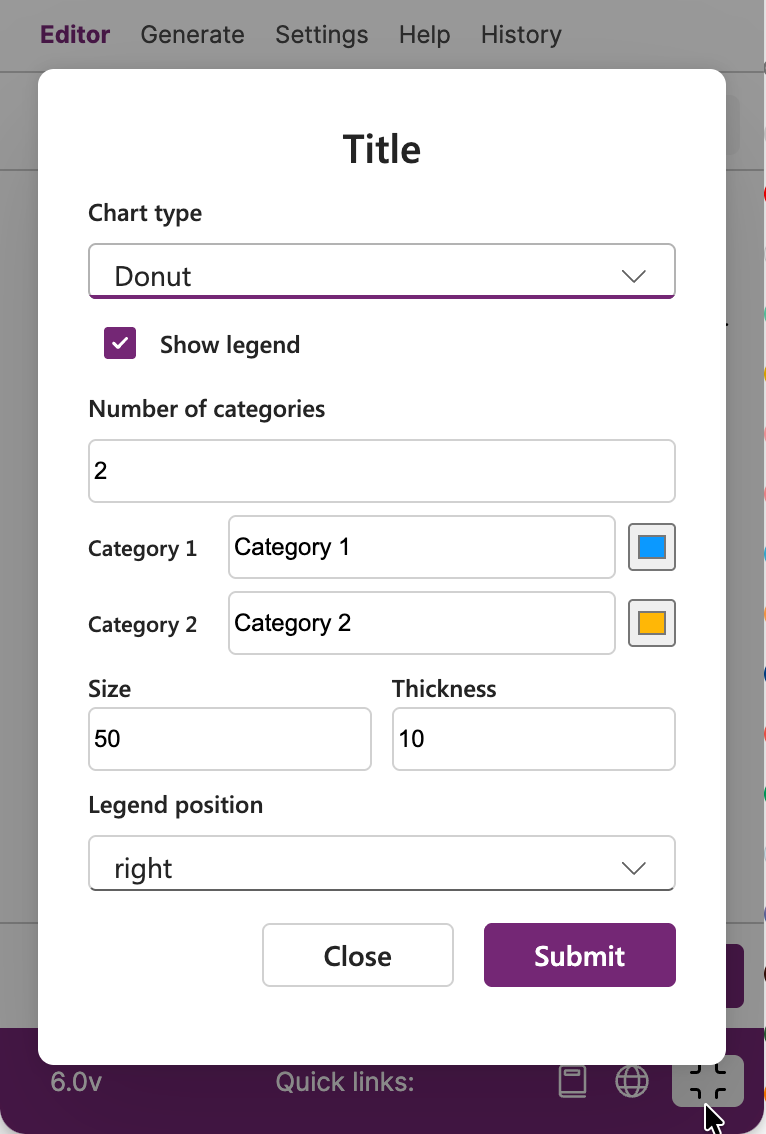Click the Thickness input field
The height and width of the screenshot is (1134, 766).
pyautogui.click(x=534, y=739)
